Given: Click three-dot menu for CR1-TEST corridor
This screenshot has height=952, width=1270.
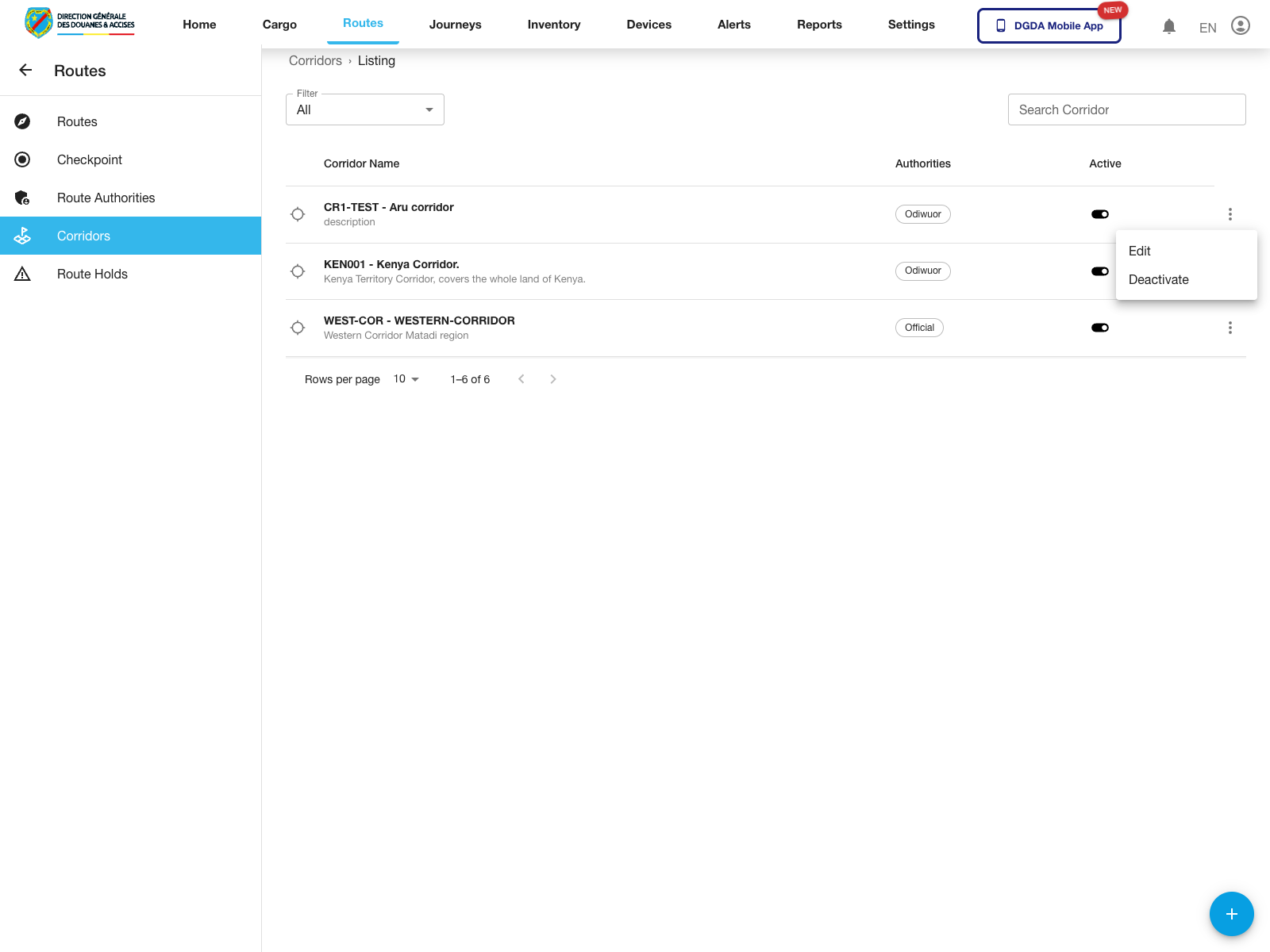Looking at the screenshot, I should 1230,214.
